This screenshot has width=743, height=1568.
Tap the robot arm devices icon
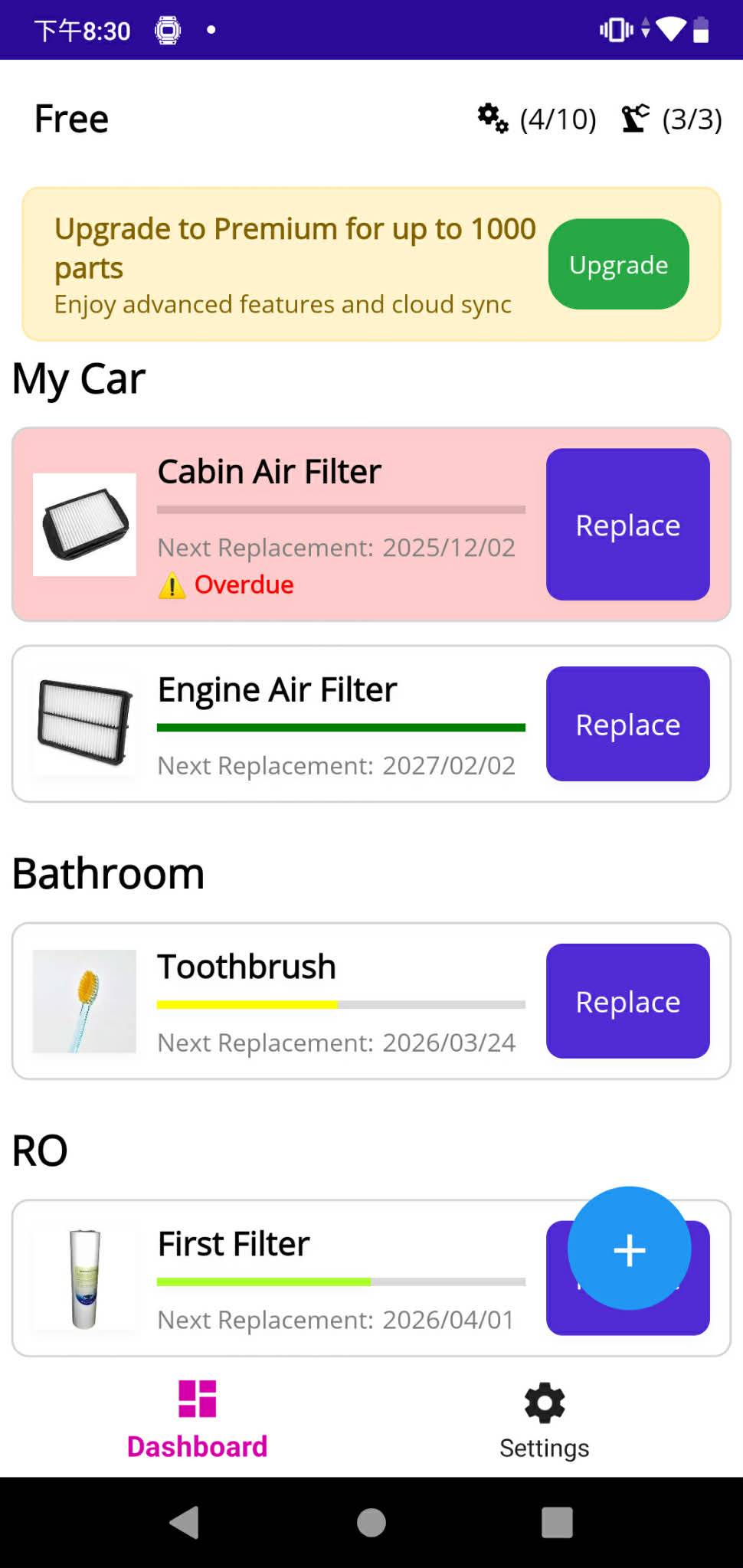635,119
